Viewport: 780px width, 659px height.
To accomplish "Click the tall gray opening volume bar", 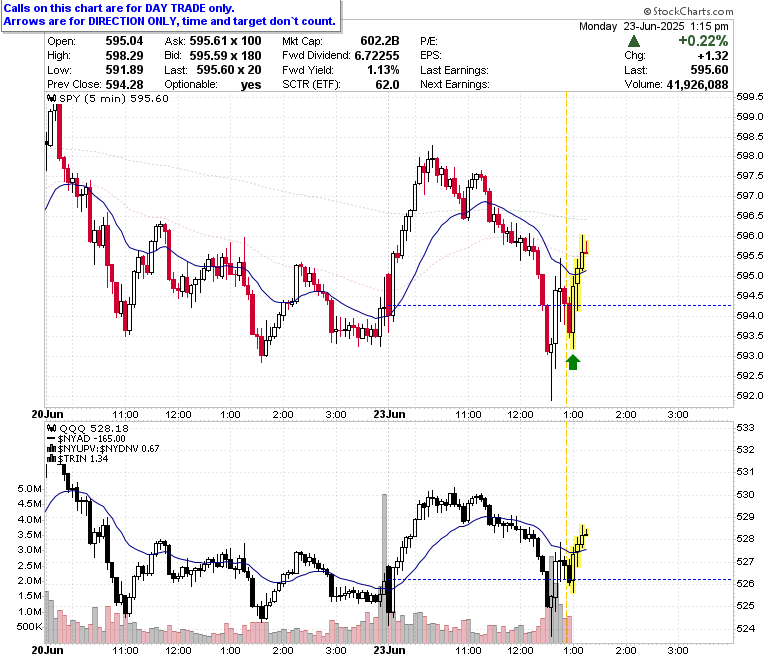I will [384, 568].
